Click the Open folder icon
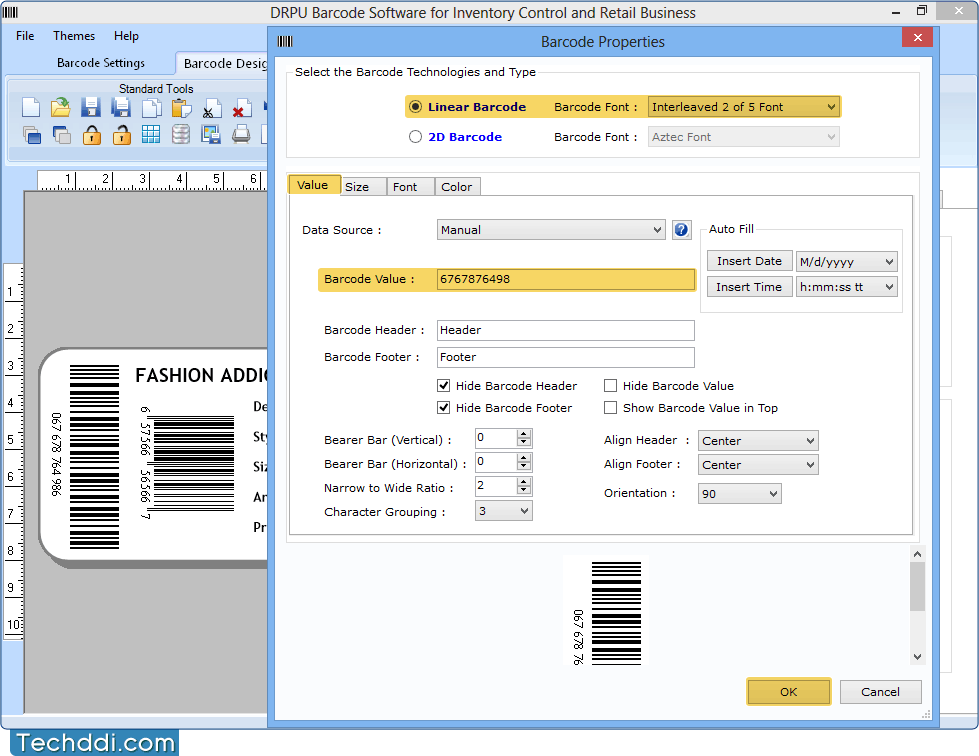Viewport: 979px width, 756px height. (61, 107)
